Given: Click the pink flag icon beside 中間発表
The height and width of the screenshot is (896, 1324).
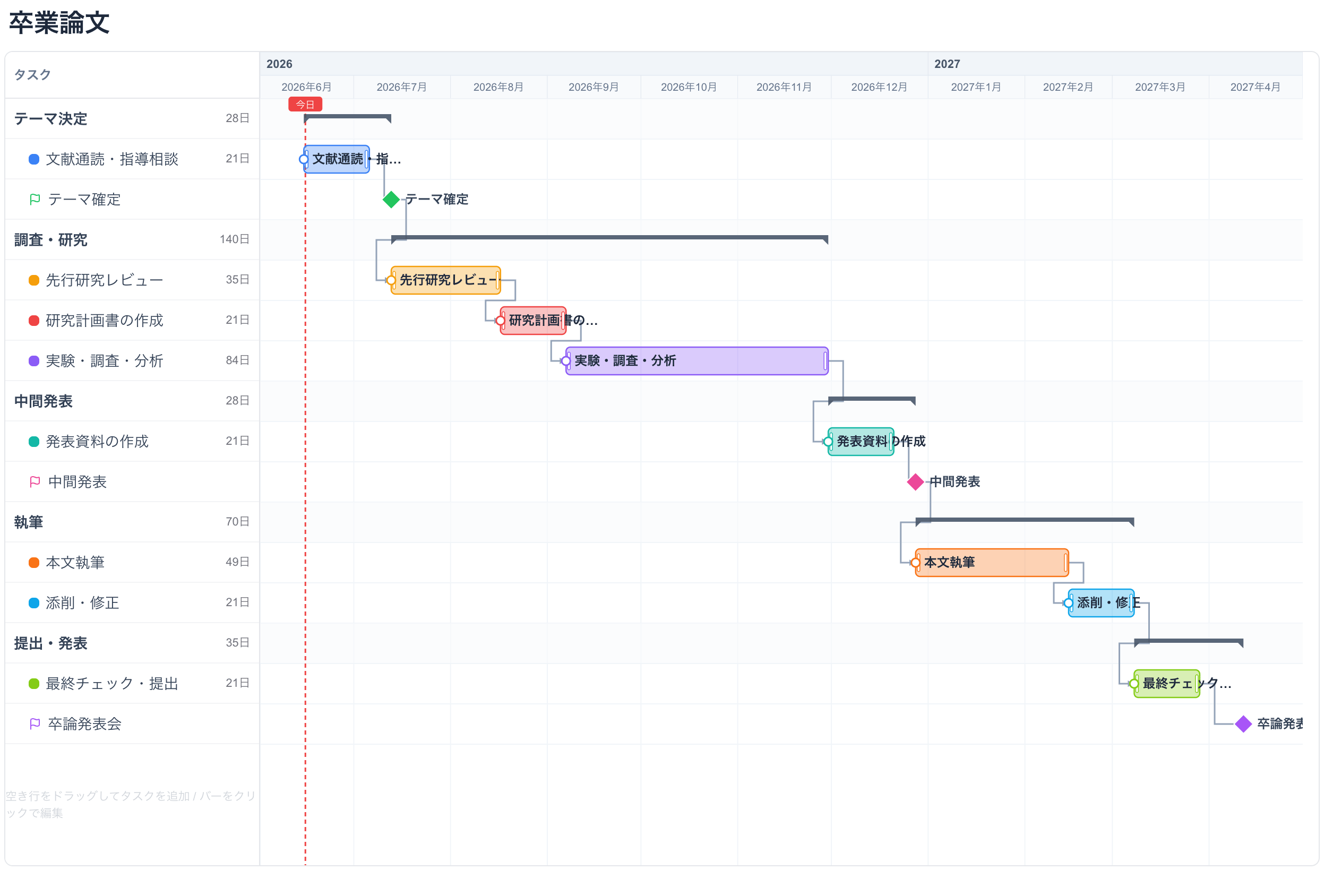Looking at the screenshot, I should pos(35,482).
